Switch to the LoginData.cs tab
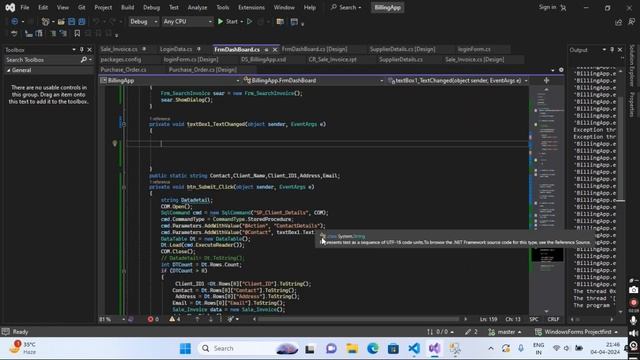This screenshot has height=360, width=640. pyautogui.click(x=176, y=49)
